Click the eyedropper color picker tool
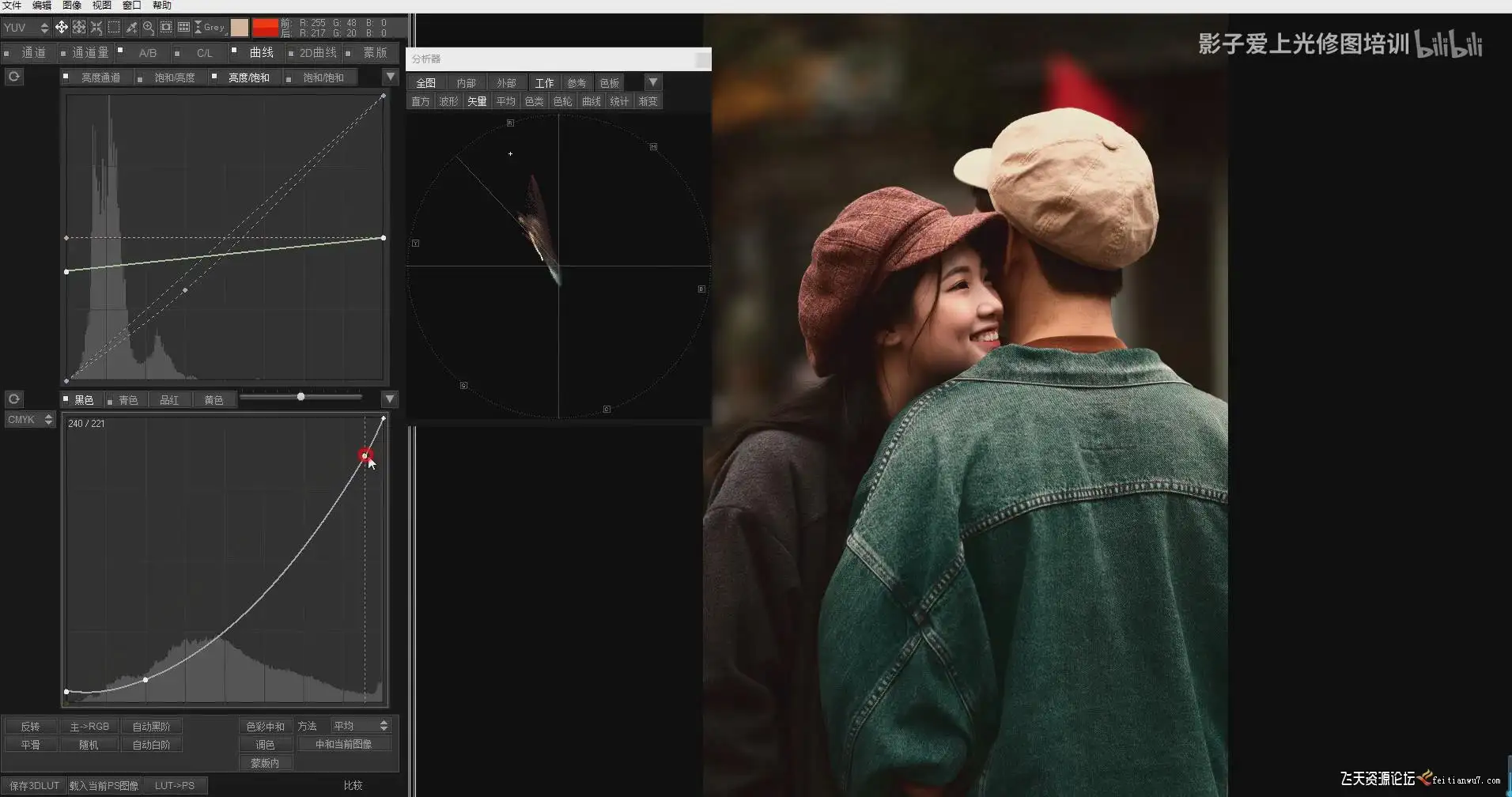This screenshot has width=1512, height=797. pyautogui.click(x=131, y=27)
